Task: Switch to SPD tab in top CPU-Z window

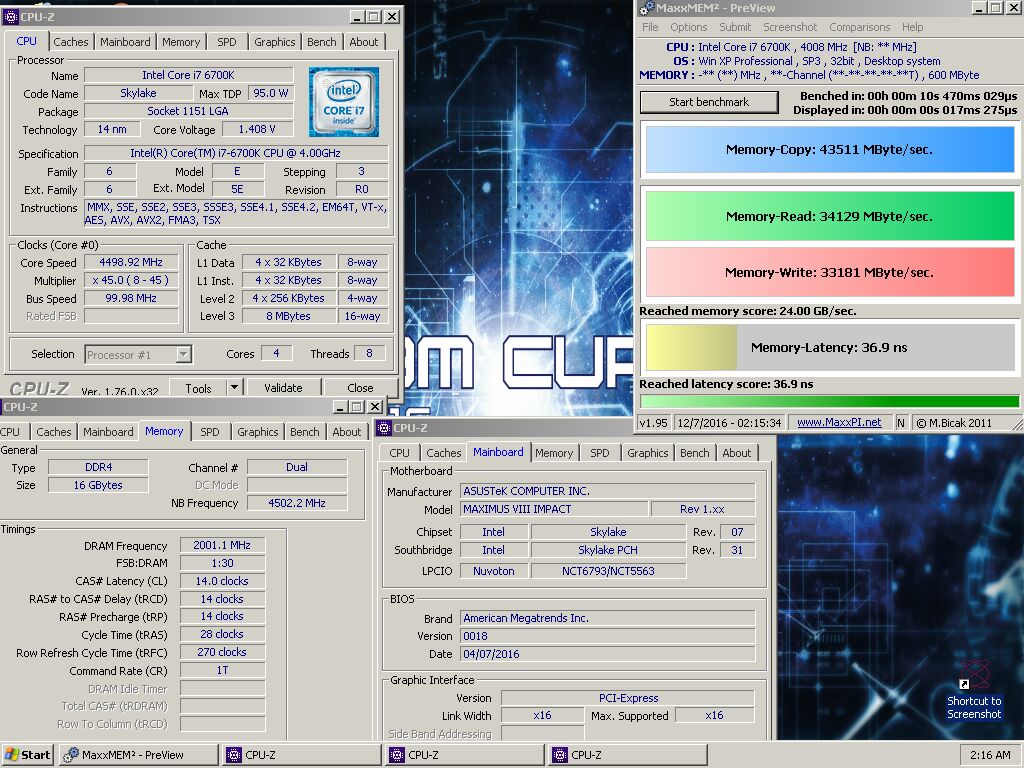Action: pos(227,42)
